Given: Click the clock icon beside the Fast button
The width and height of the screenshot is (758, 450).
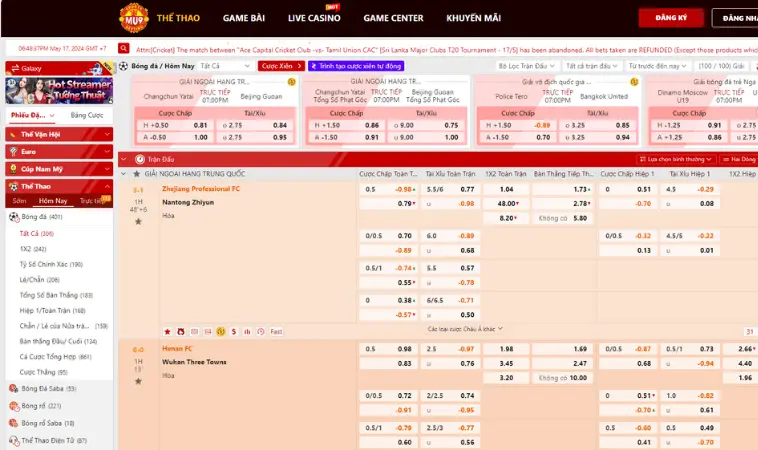Looking at the screenshot, I should (260, 331).
